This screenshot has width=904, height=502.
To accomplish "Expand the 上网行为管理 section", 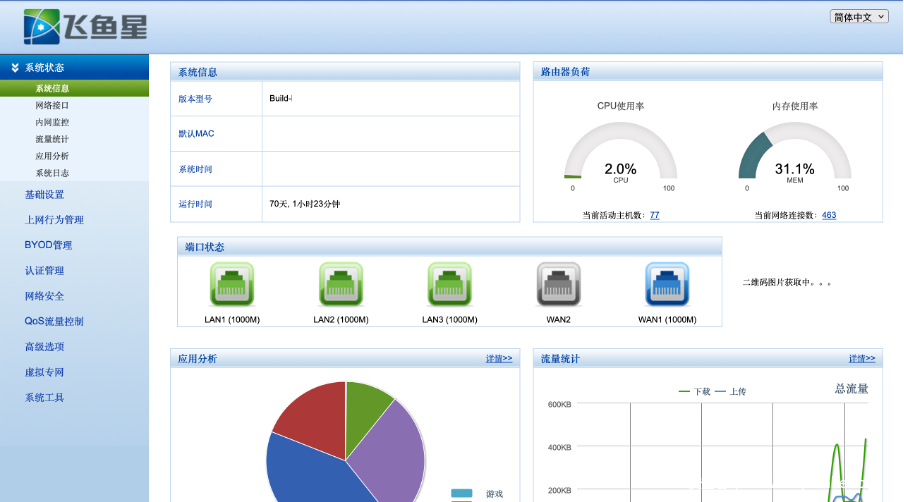I will (x=54, y=220).
